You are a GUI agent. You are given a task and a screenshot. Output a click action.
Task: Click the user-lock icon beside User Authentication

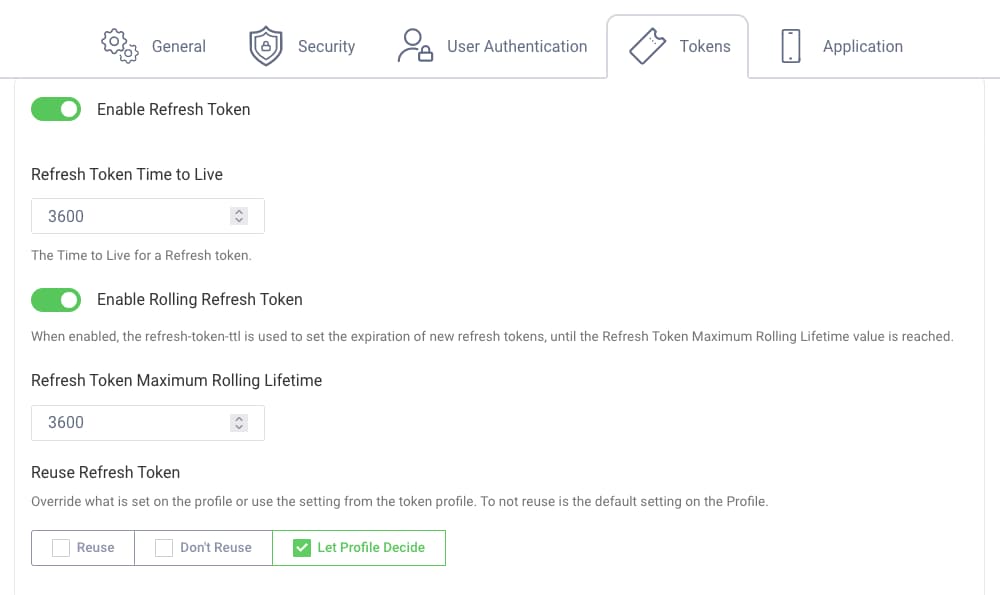click(x=414, y=45)
